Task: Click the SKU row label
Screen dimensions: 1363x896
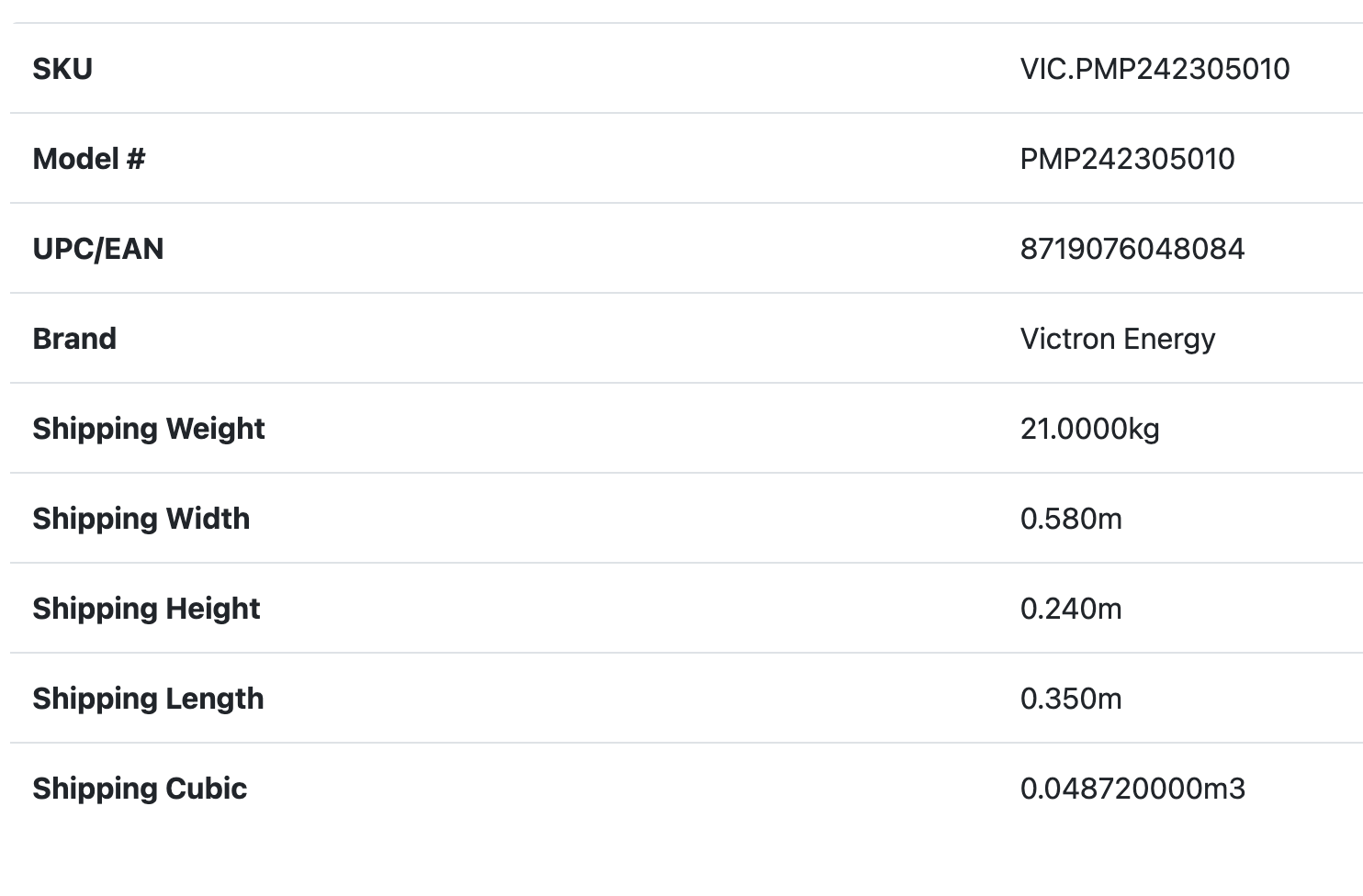Action: coord(62,69)
